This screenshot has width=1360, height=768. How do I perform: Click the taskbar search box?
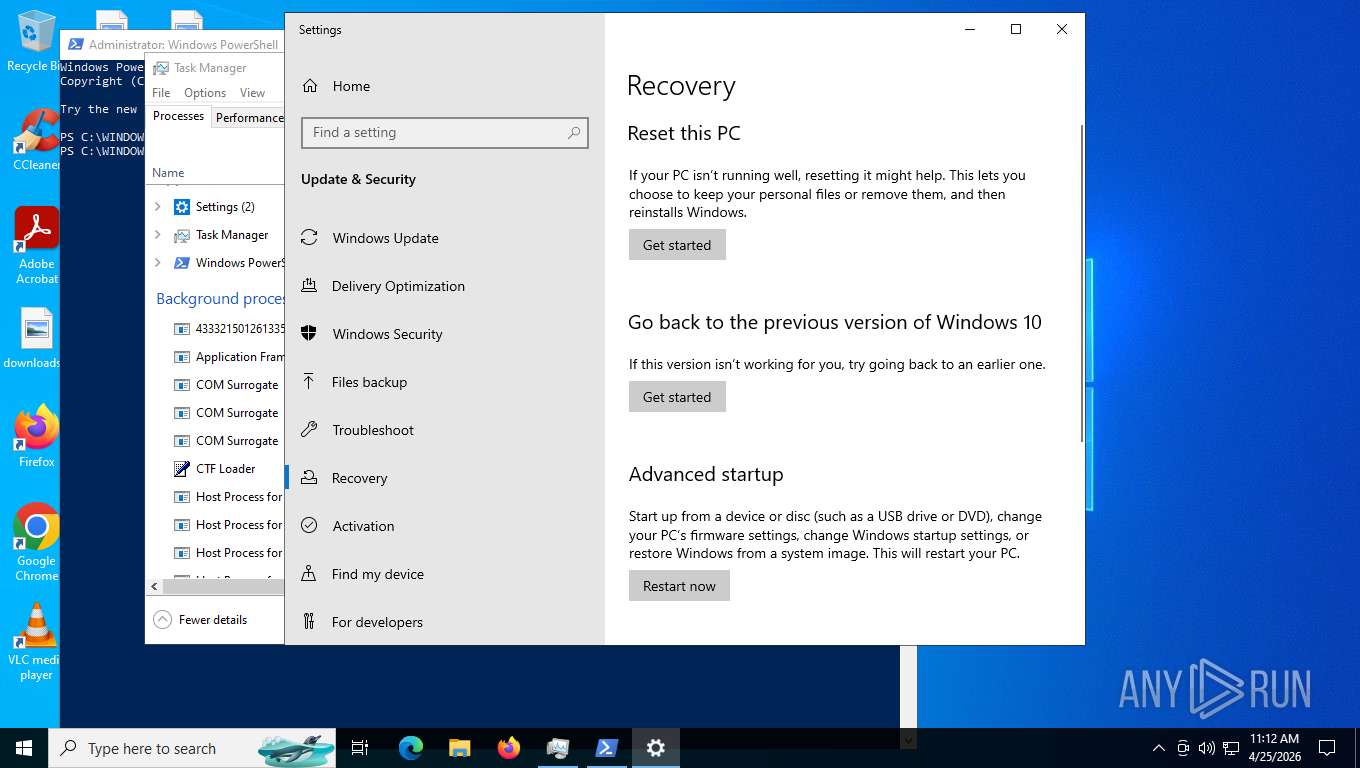coord(192,748)
